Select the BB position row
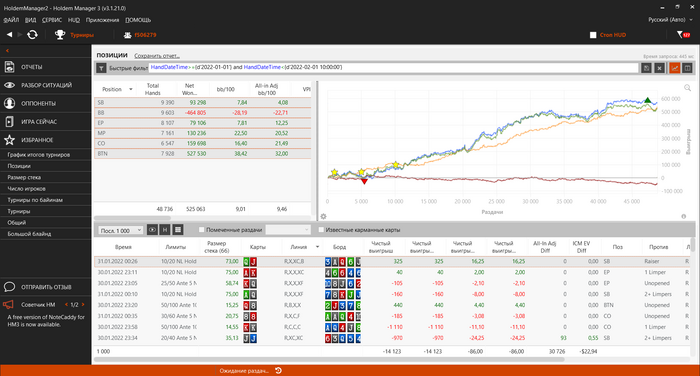700x376 pixels. point(203,113)
